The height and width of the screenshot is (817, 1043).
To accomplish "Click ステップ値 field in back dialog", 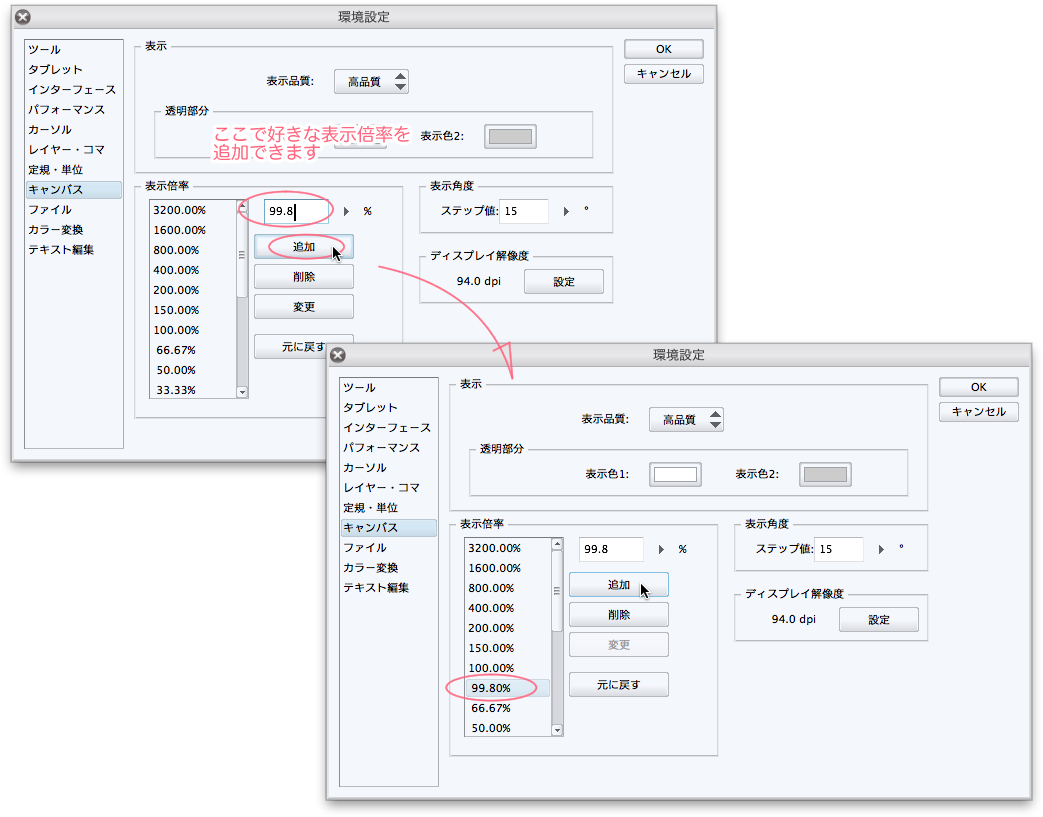I will (523, 212).
